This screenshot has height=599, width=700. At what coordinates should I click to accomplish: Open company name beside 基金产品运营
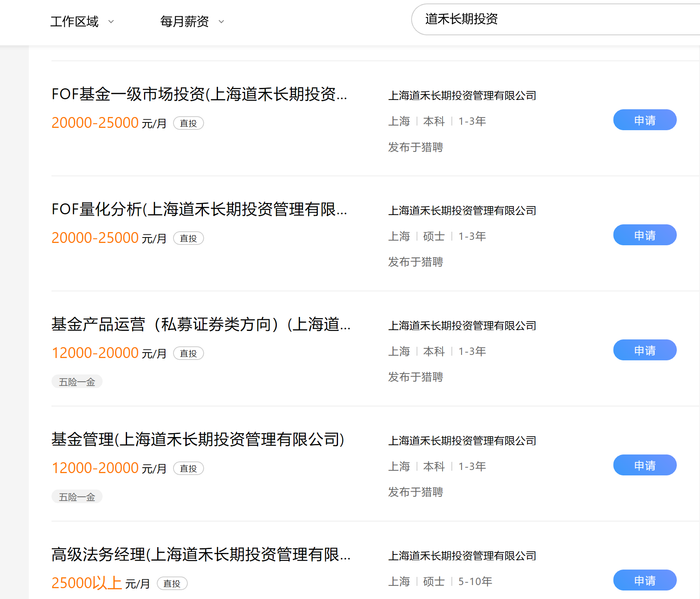coord(462,326)
